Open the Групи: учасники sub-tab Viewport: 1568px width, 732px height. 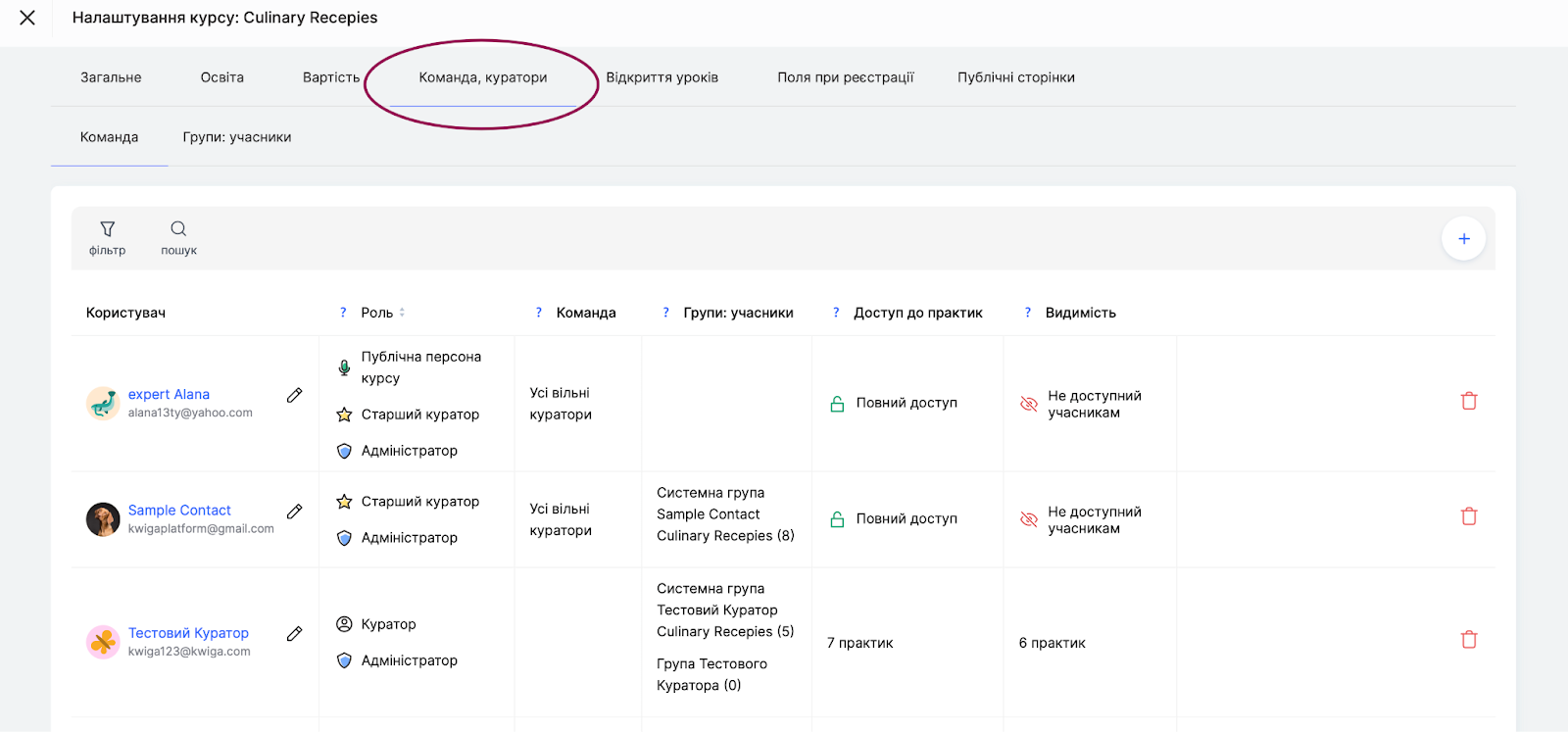[x=236, y=137]
